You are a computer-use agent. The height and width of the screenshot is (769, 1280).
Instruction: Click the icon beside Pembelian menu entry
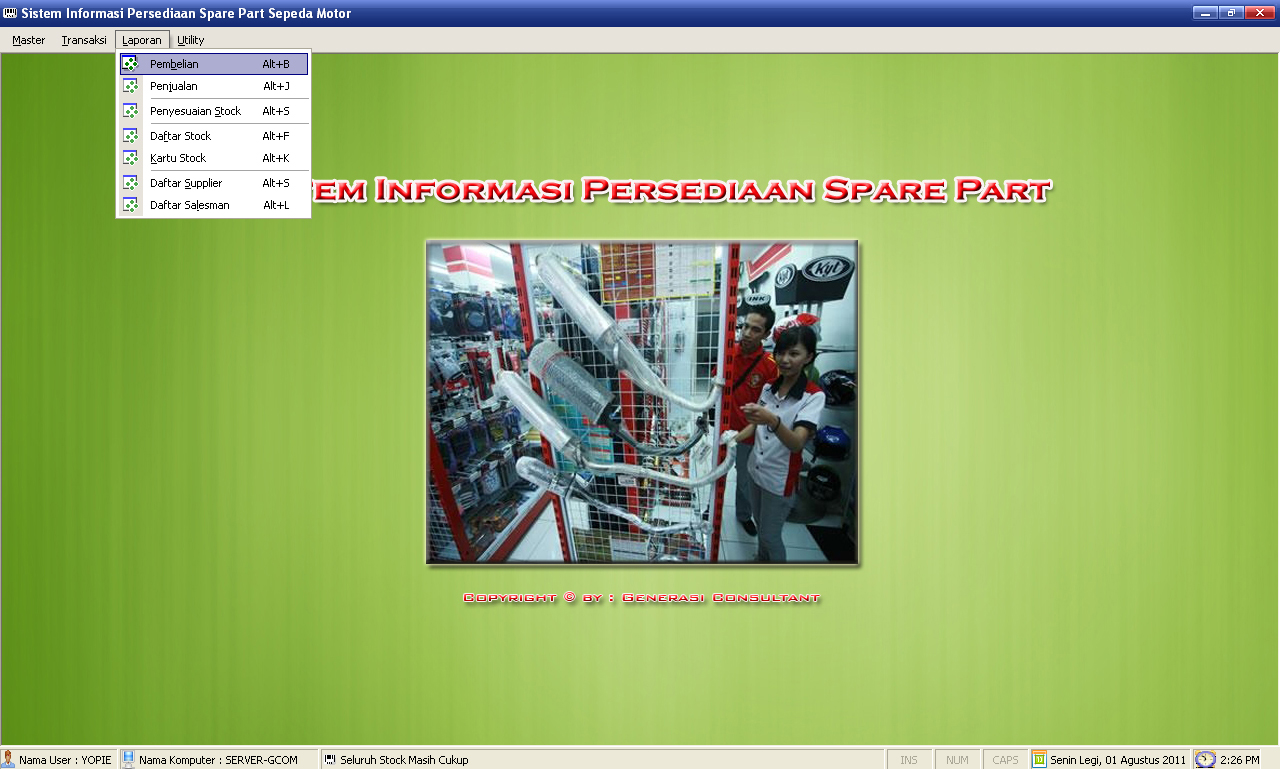pyautogui.click(x=130, y=64)
